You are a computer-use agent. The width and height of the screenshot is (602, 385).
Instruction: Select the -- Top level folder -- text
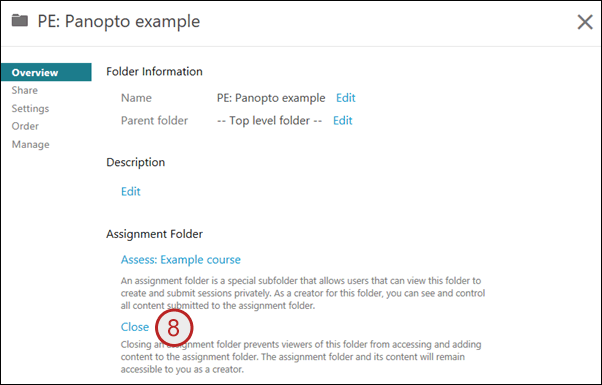pos(270,121)
